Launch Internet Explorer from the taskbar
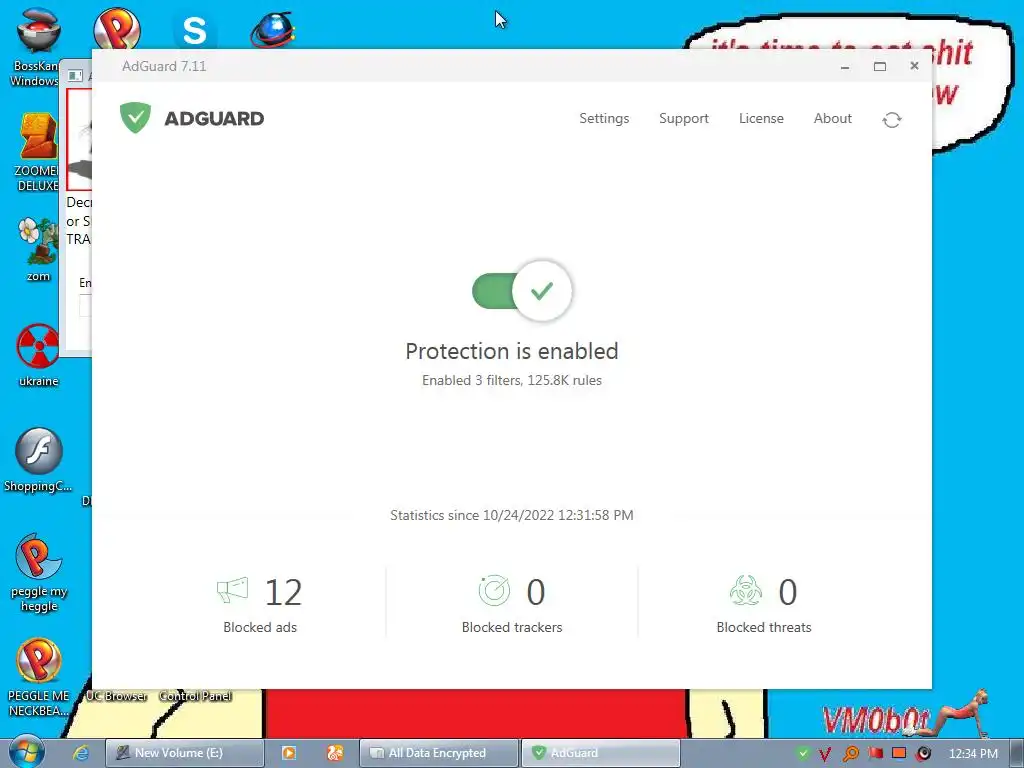The image size is (1024, 768). pyautogui.click(x=81, y=753)
